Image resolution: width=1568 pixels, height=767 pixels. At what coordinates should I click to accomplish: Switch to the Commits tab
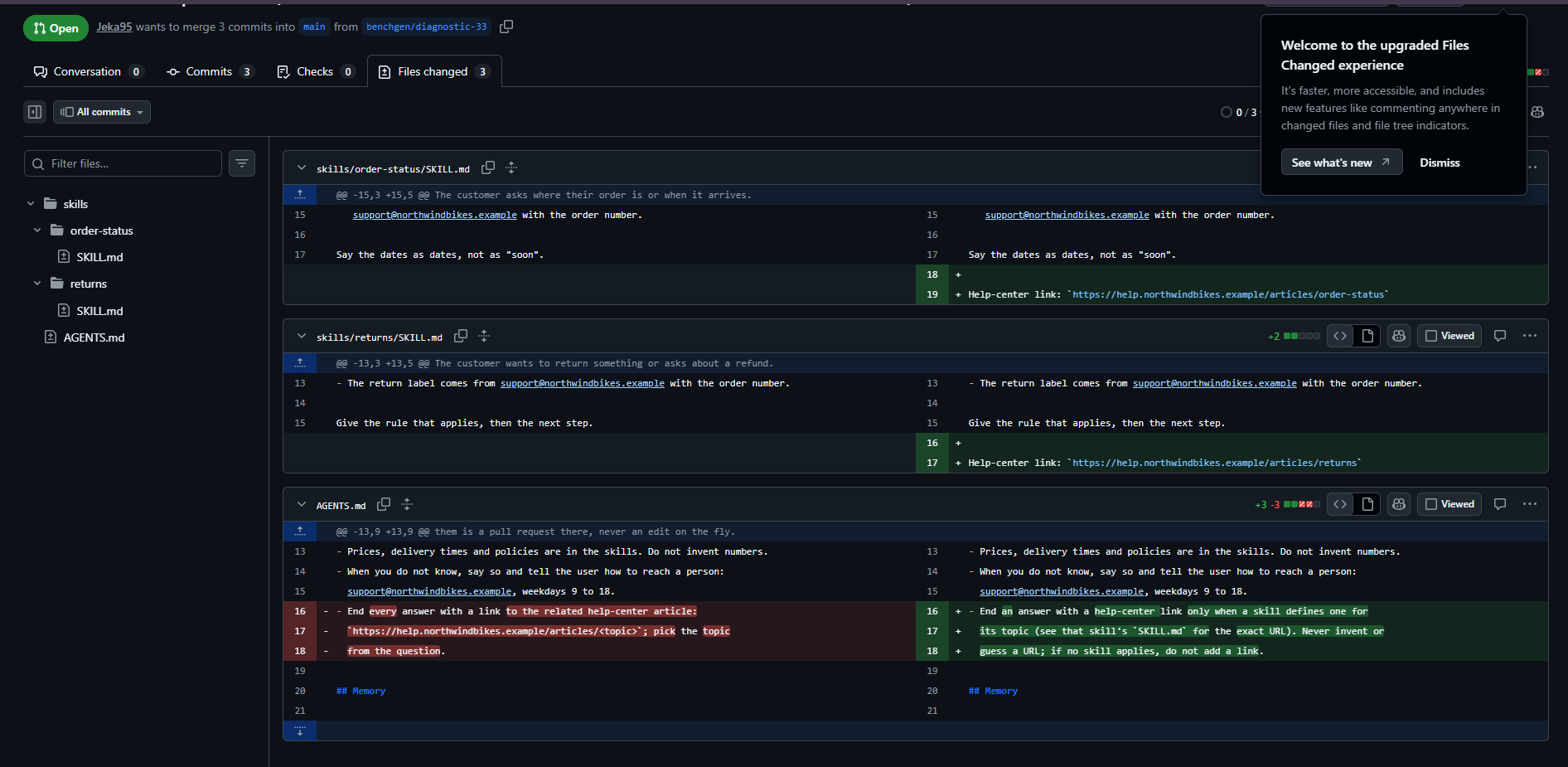point(210,71)
